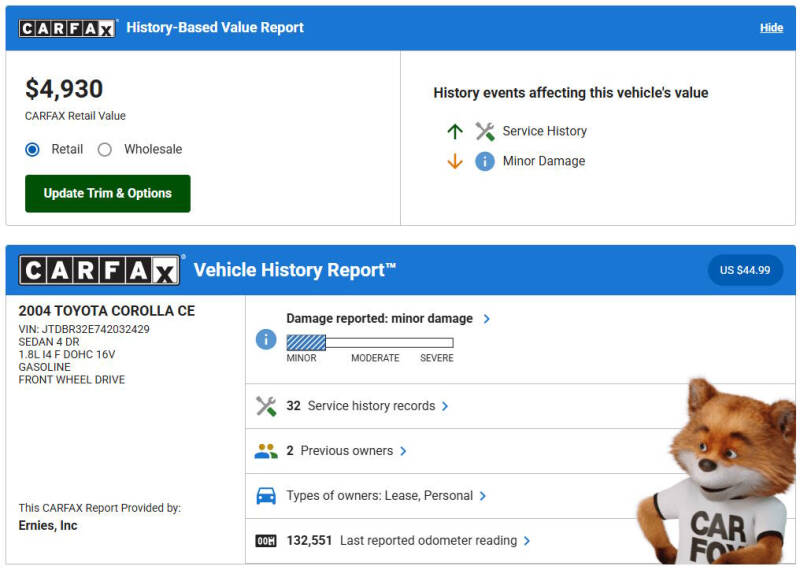Click the blue info icon beside Minor Damage

tap(485, 161)
